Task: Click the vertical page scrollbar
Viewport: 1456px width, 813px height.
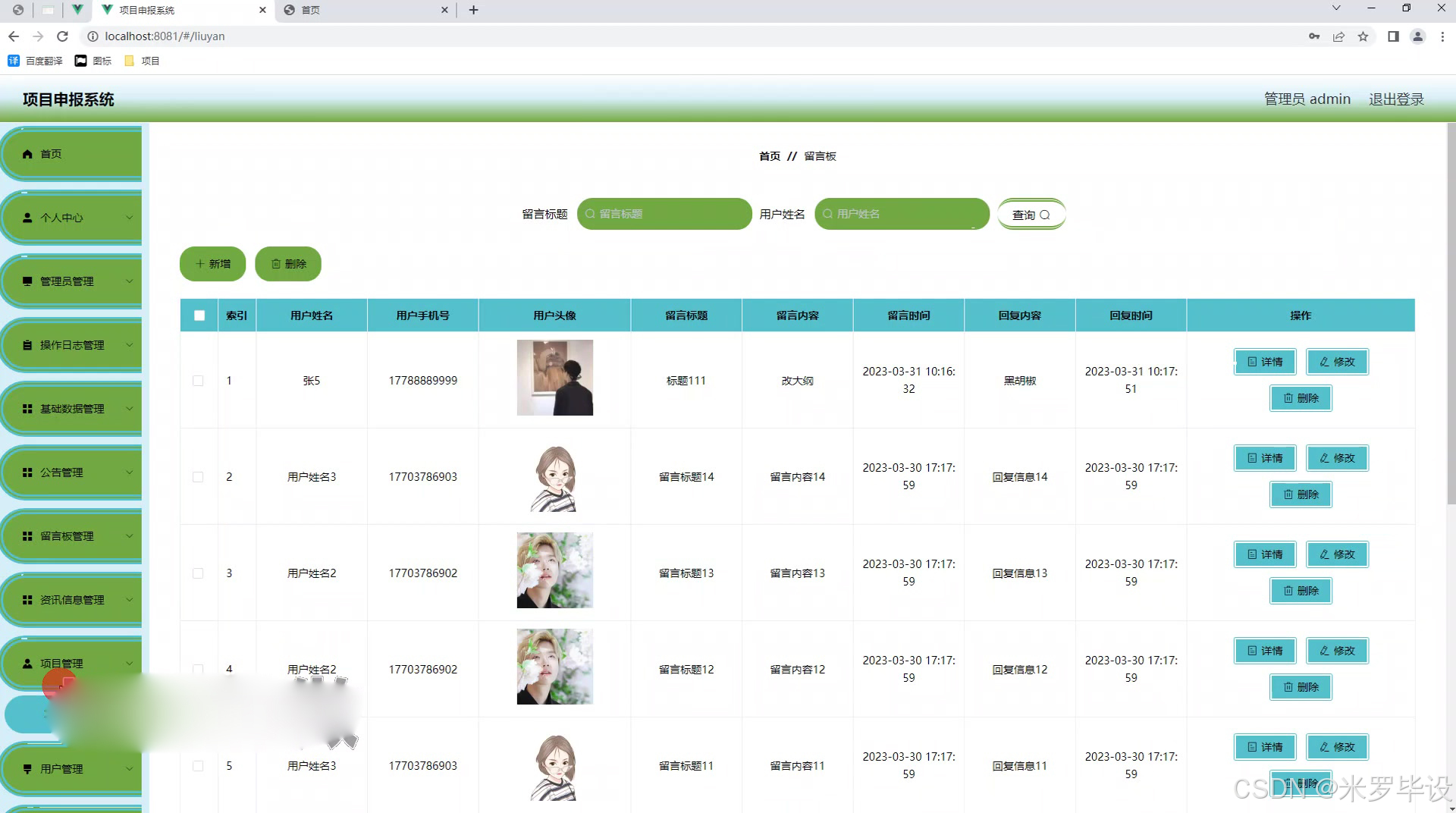Action: coord(1451,303)
